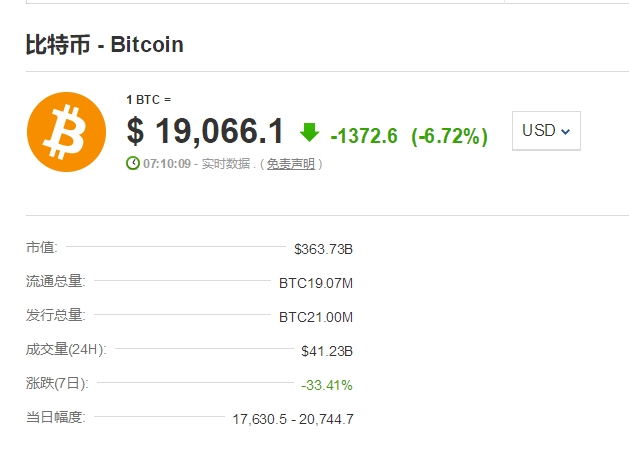Click the 市值 market cap label
This screenshot has height=457, width=629.
tap(42, 246)
